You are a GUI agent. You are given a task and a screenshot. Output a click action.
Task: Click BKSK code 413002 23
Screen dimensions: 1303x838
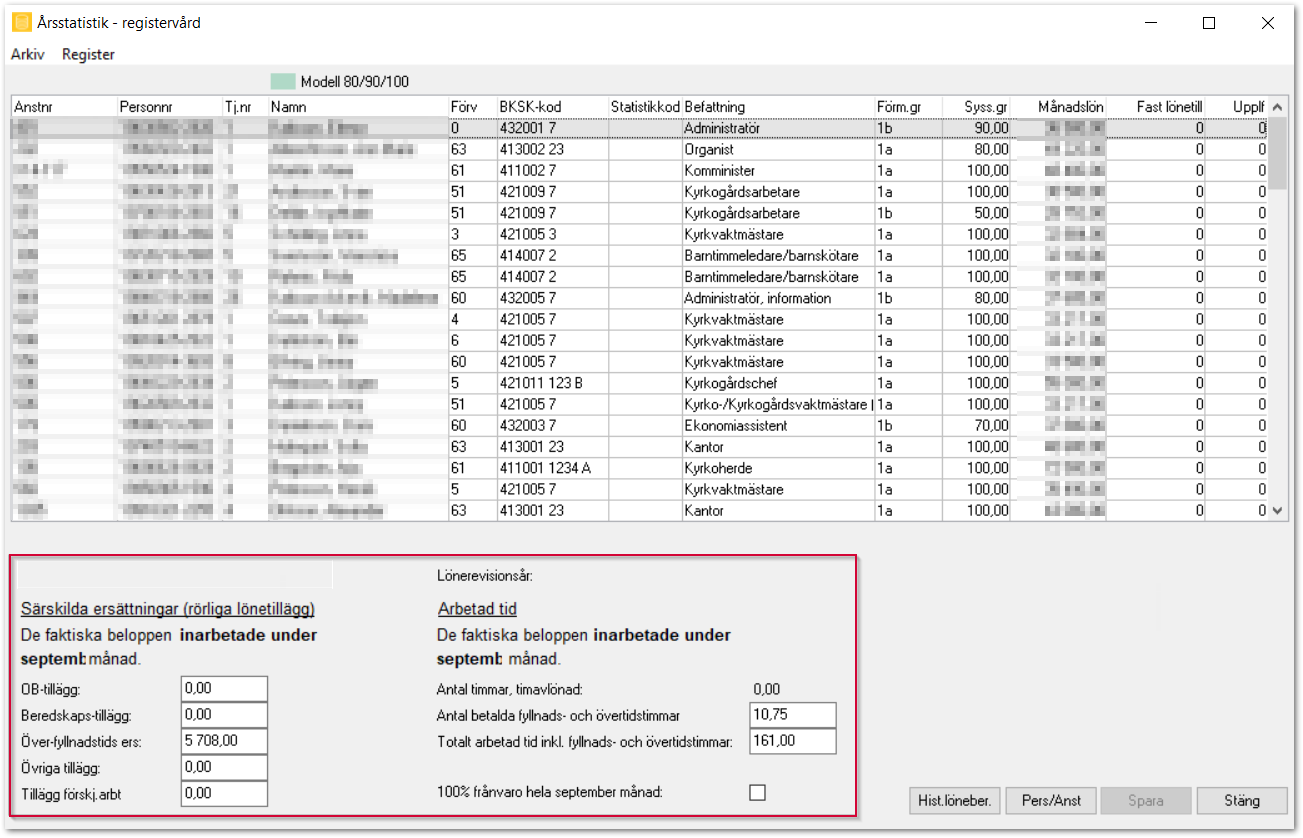[552, 150]
